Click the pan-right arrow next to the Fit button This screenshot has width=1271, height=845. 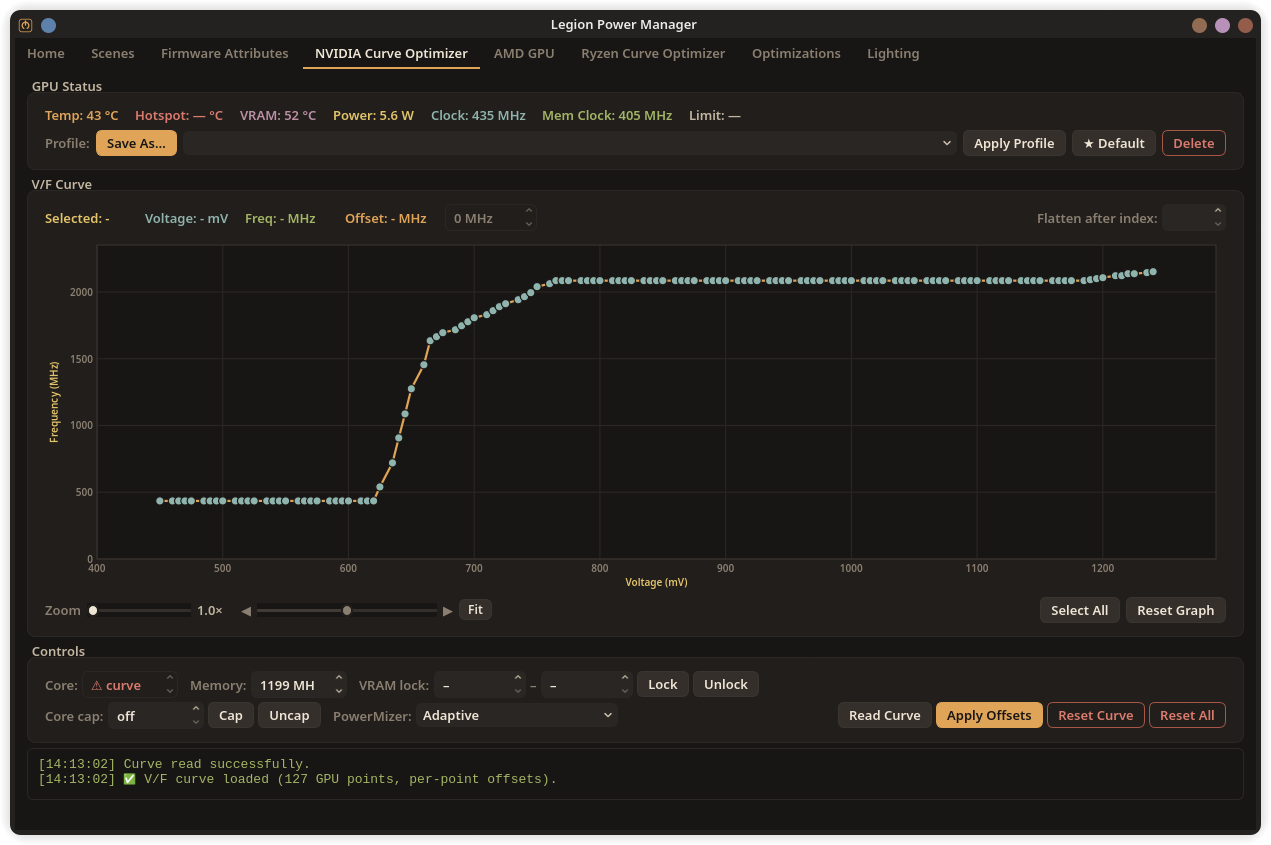click(x=448, y=611)
